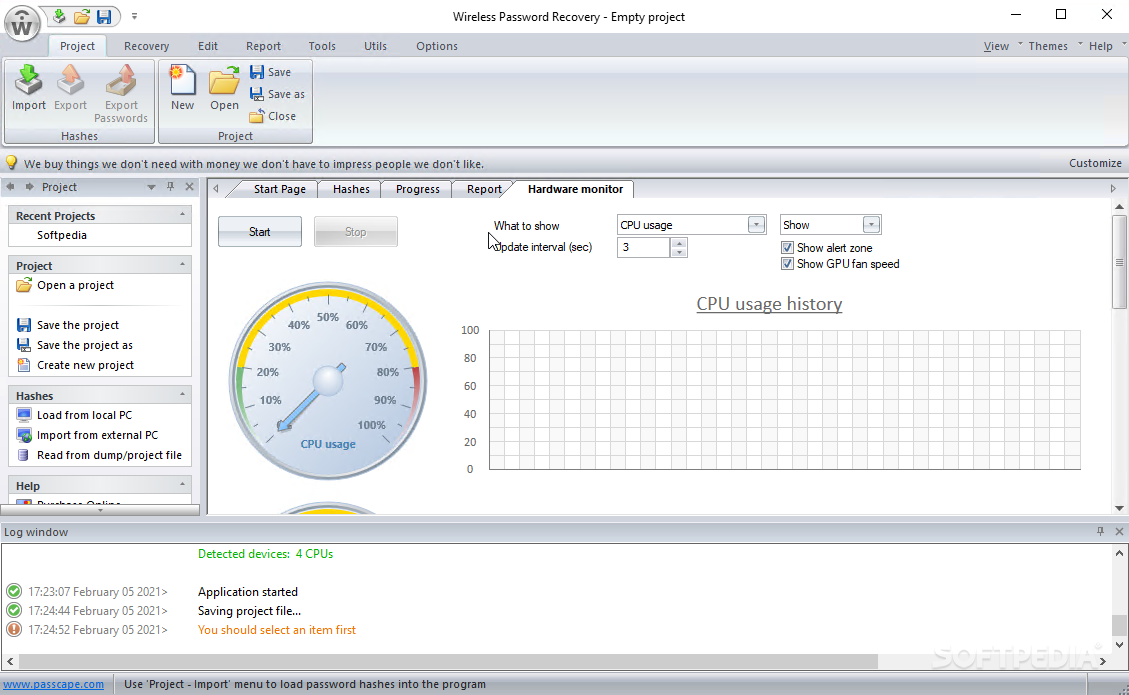Collapse the Recent Projects section
The width and height of the screenshot is (1129, 695).
pyautogui.click(x=182, y=215)
